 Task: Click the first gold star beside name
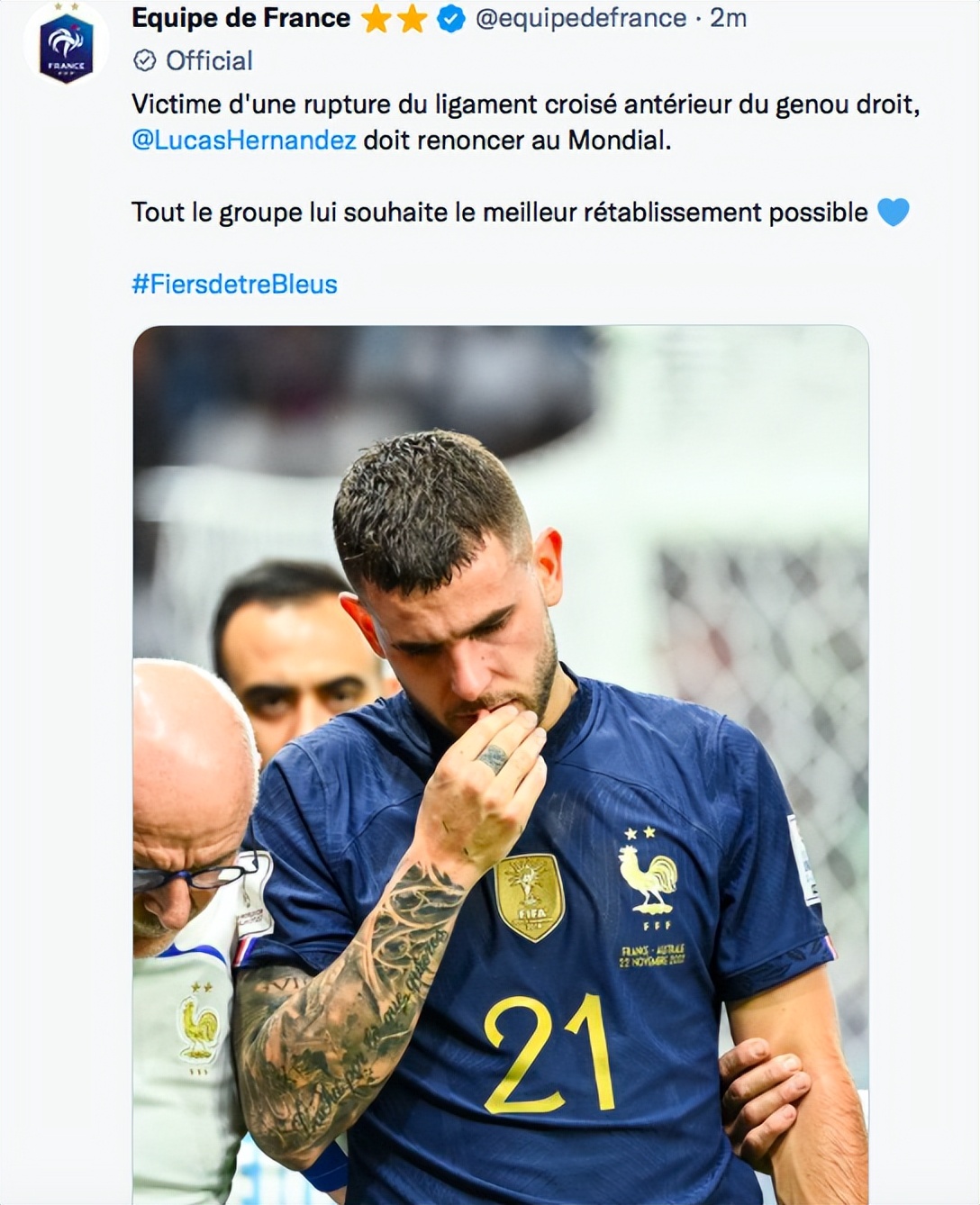[x=376, y=19]
